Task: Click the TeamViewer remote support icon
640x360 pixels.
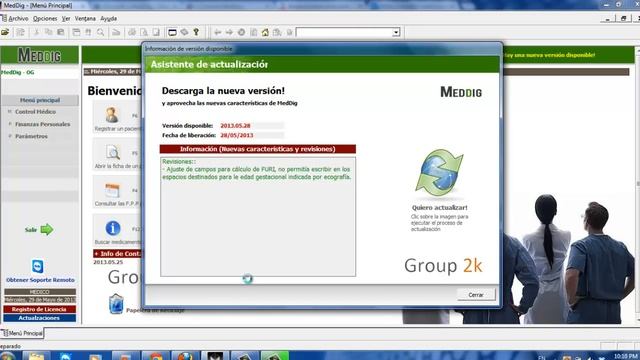Action: 38,266
